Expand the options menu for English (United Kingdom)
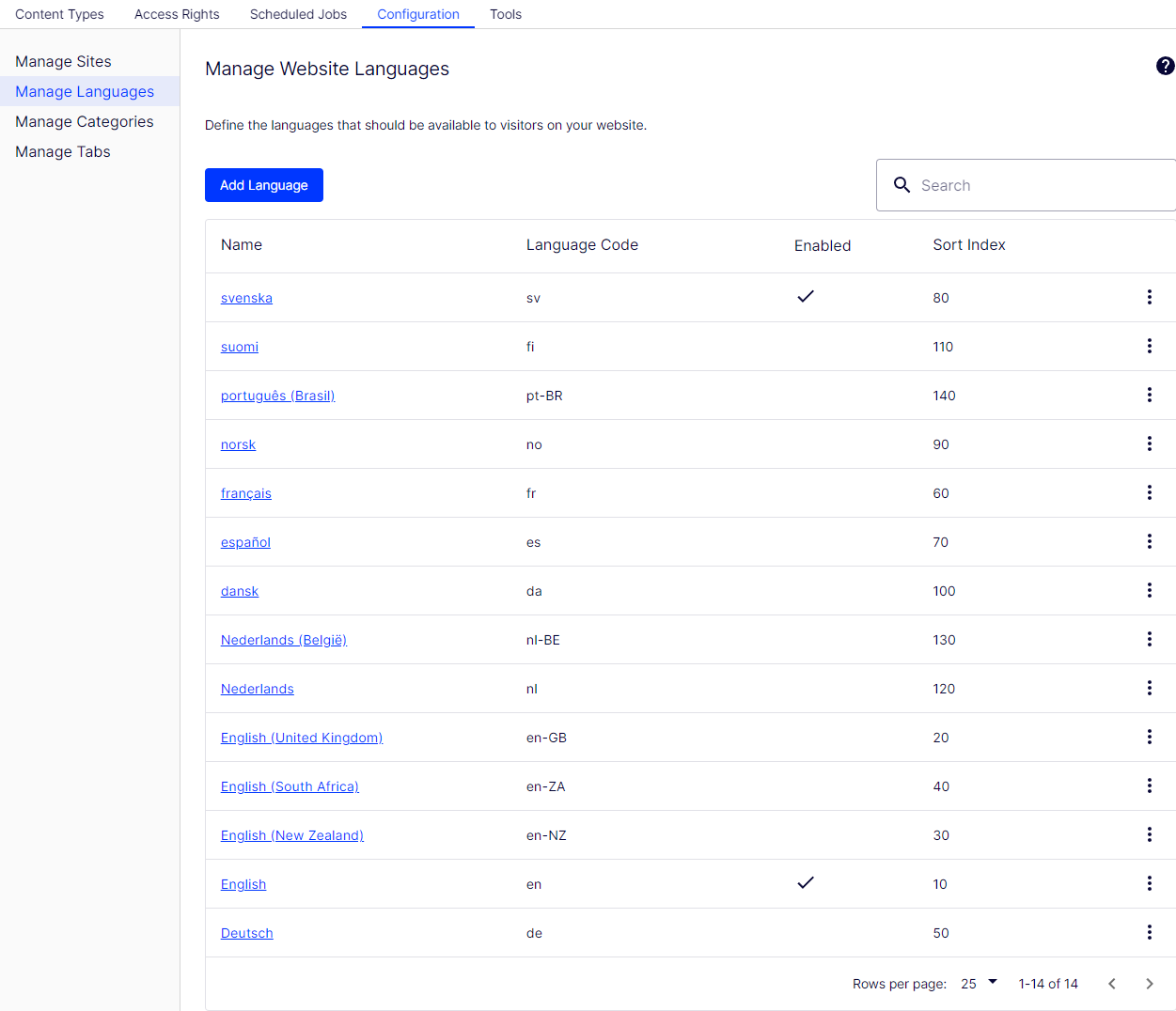Image resolution: width=1176 pixels, height=1011 pixels. 1149,737
